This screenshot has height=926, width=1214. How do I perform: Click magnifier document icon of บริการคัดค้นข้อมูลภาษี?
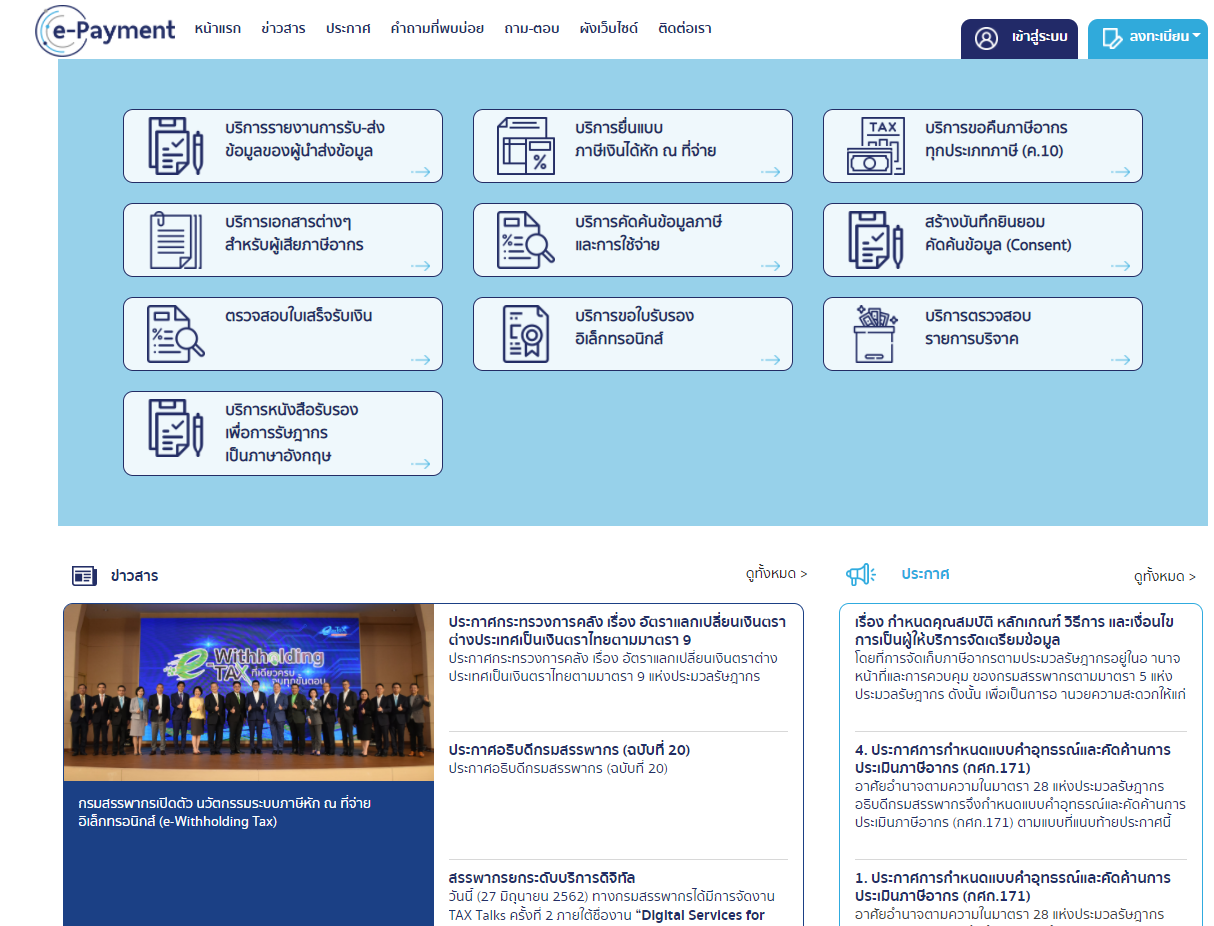[526, 240]
